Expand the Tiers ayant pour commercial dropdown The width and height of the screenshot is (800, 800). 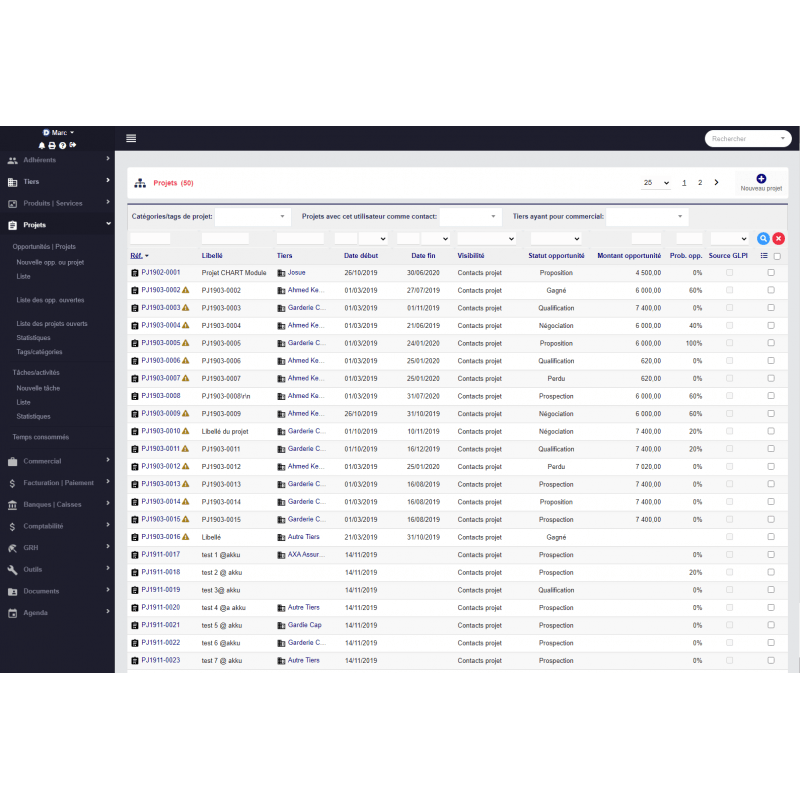[x=647, y=216]
